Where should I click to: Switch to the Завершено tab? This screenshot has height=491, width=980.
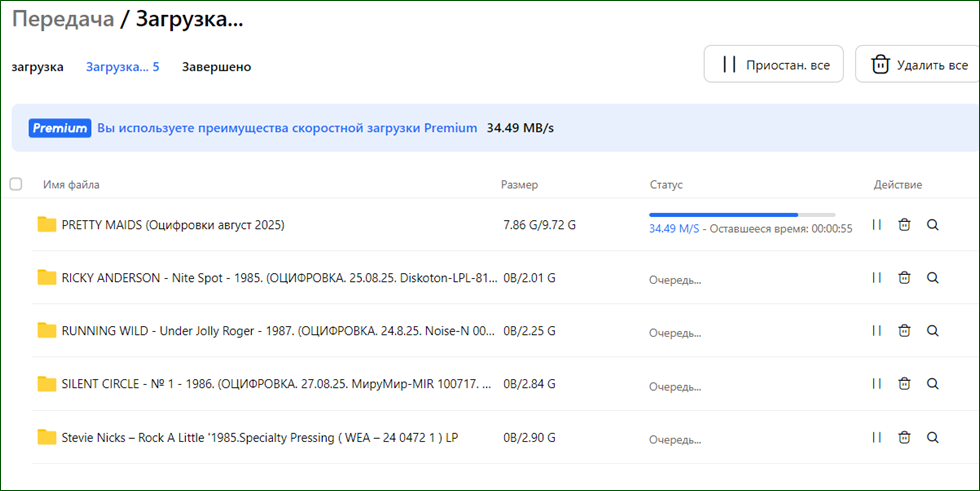click(216, 67)
